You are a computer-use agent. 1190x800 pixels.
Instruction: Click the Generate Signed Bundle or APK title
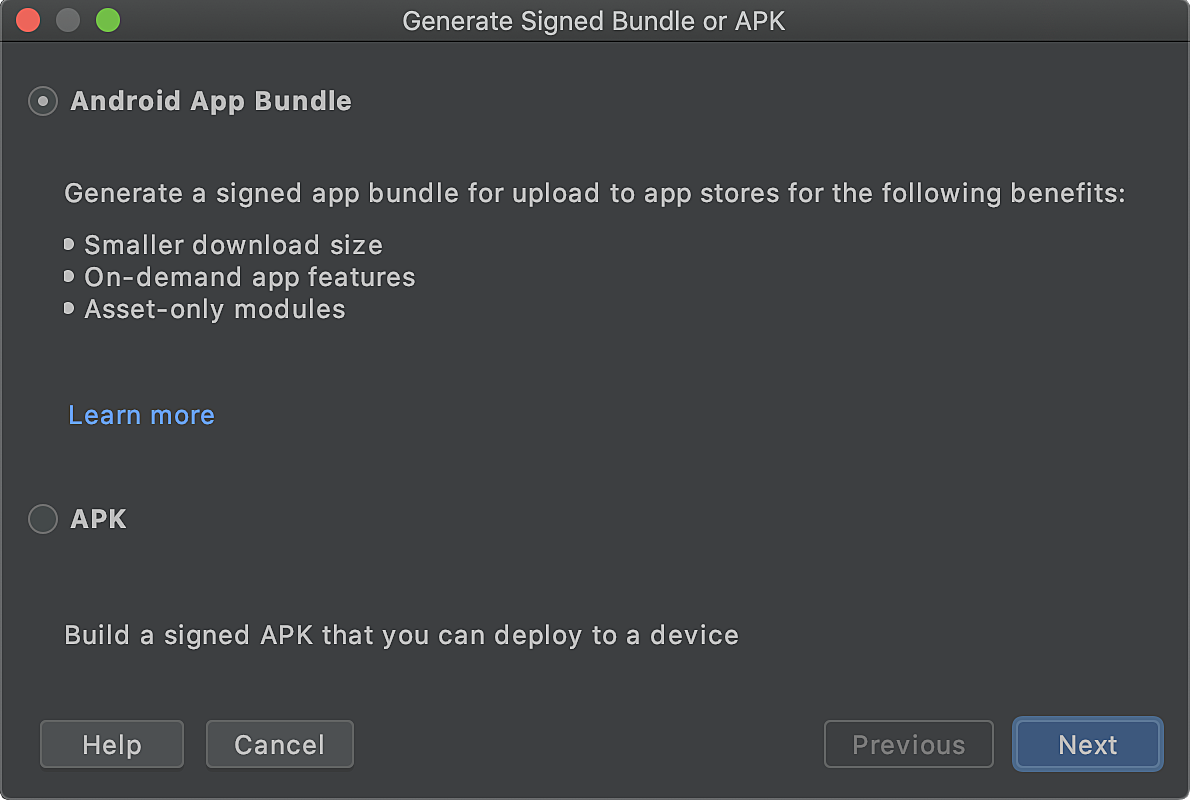click(594, 21)
